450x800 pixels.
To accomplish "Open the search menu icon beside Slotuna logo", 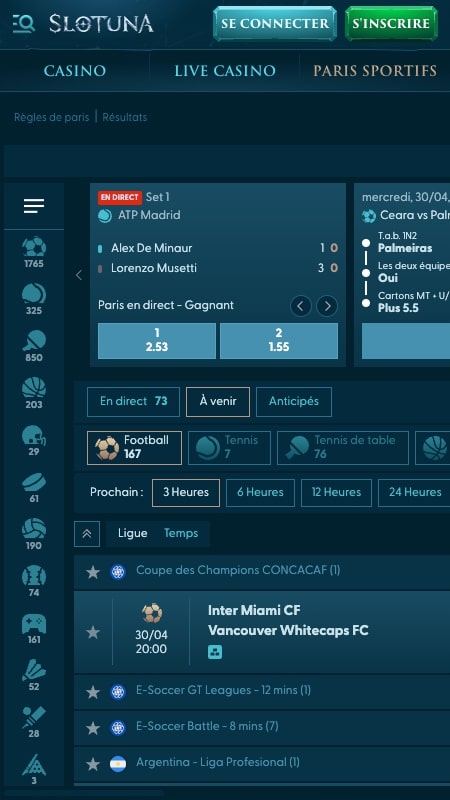I will [23, 23].
